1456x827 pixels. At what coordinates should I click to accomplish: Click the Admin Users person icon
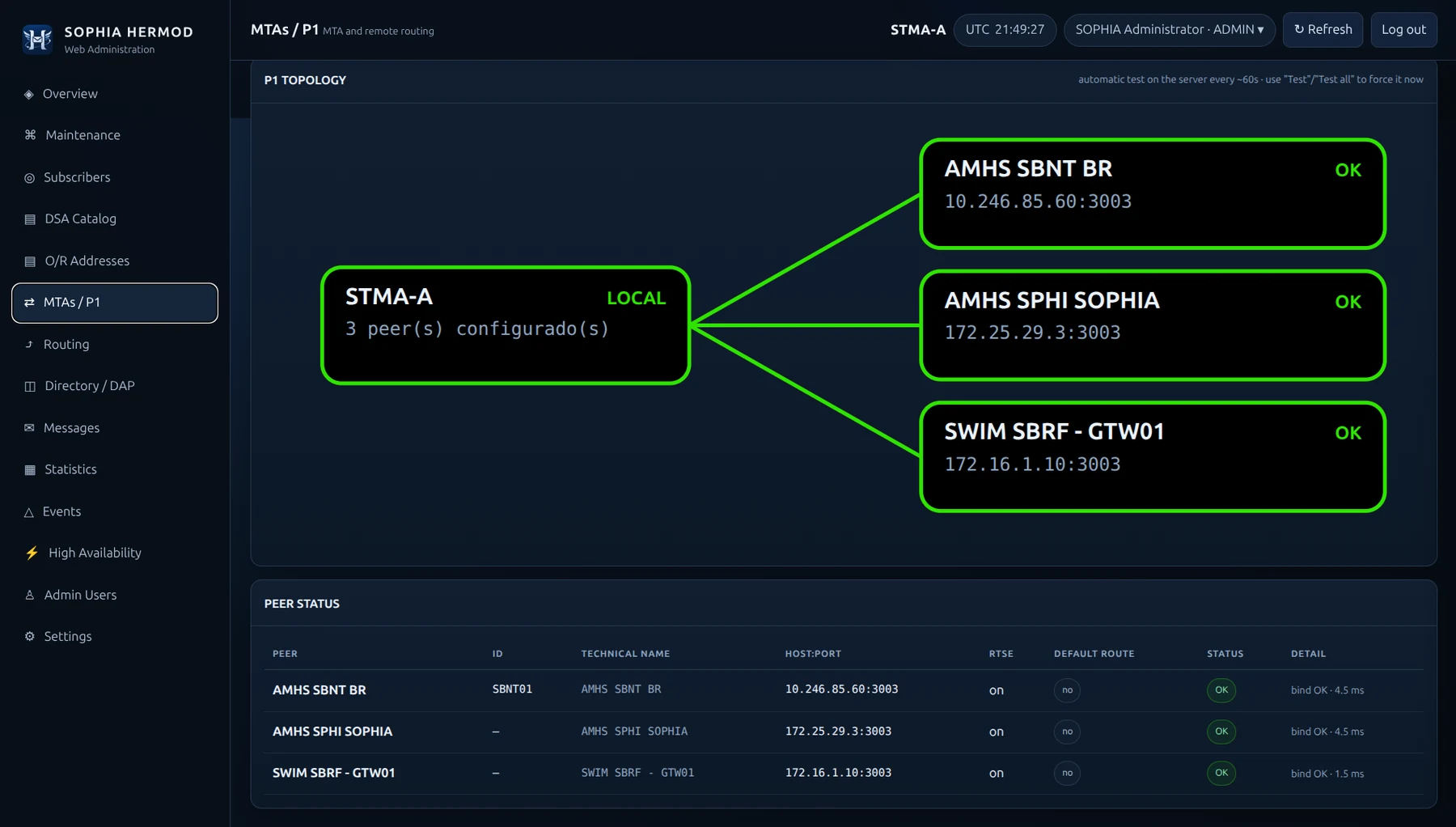(x=30, y=596)
